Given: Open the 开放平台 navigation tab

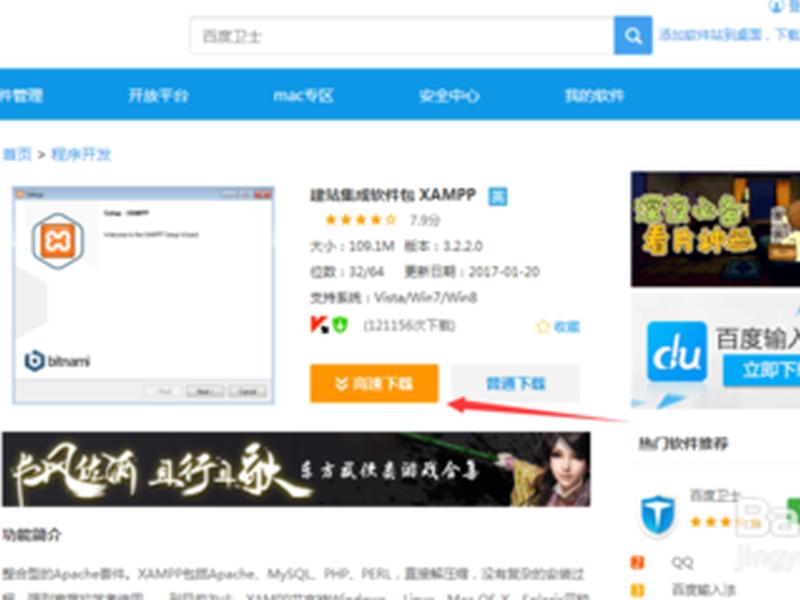Looking at the screenshot, I should click(158, 95).
